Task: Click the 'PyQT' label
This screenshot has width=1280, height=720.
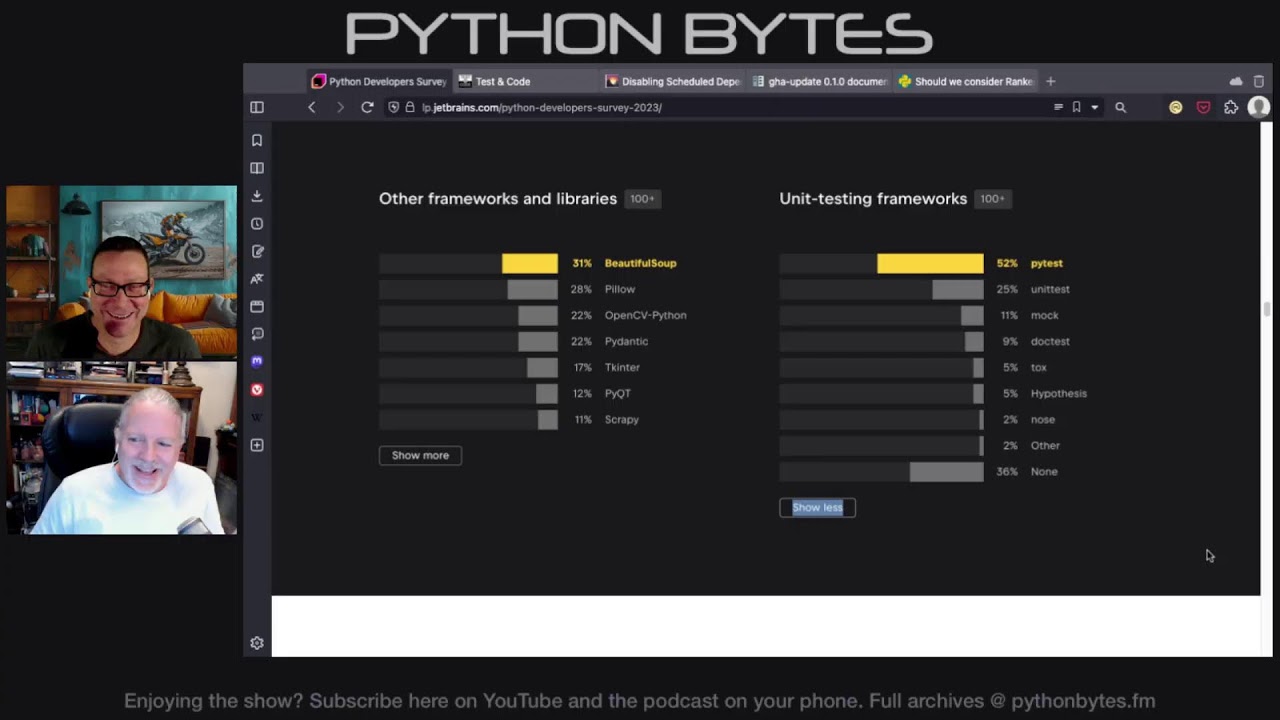Action: (618, 393)
